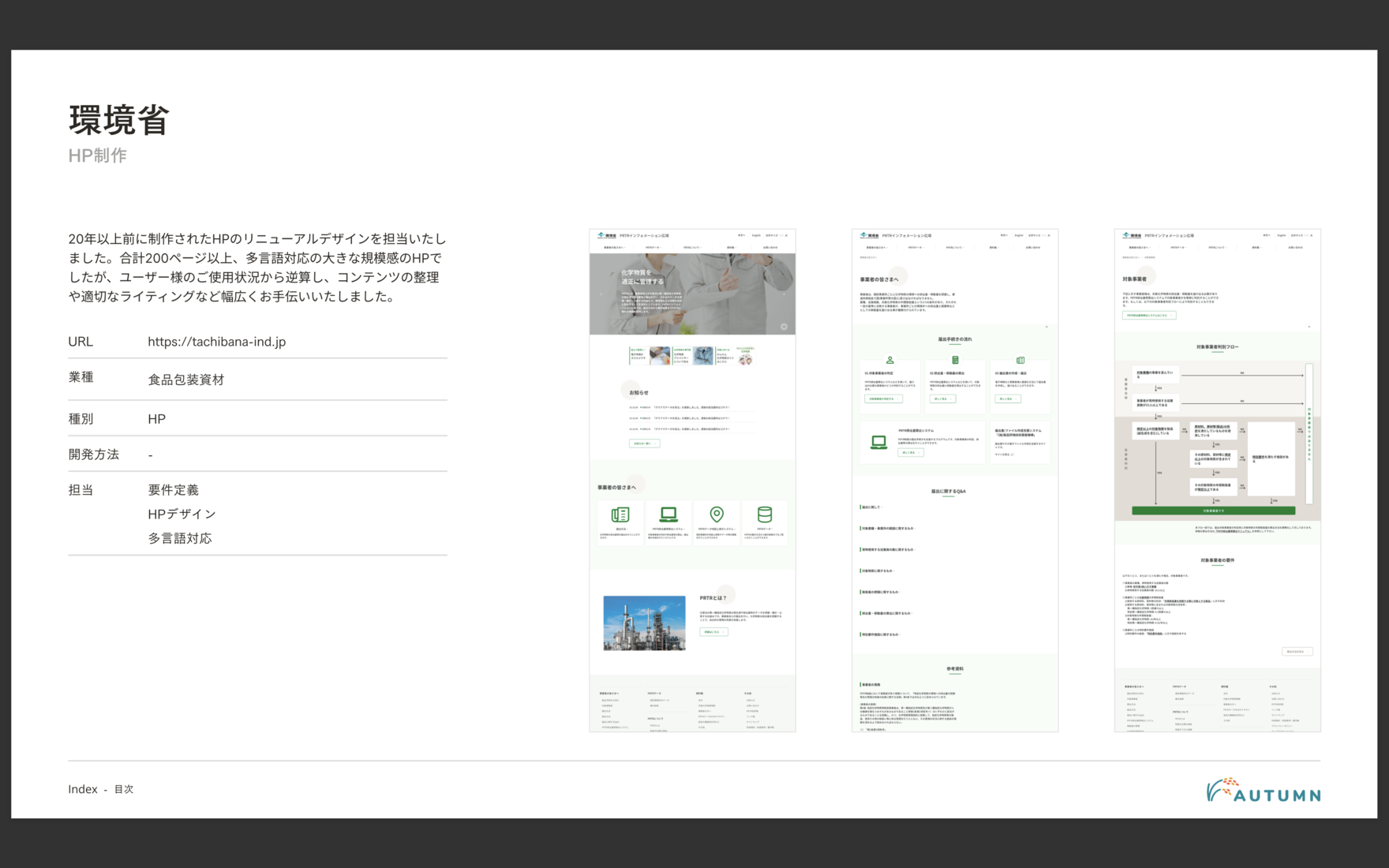
Task: Click the 届出手続きの流れ heading
Action: 955,339
